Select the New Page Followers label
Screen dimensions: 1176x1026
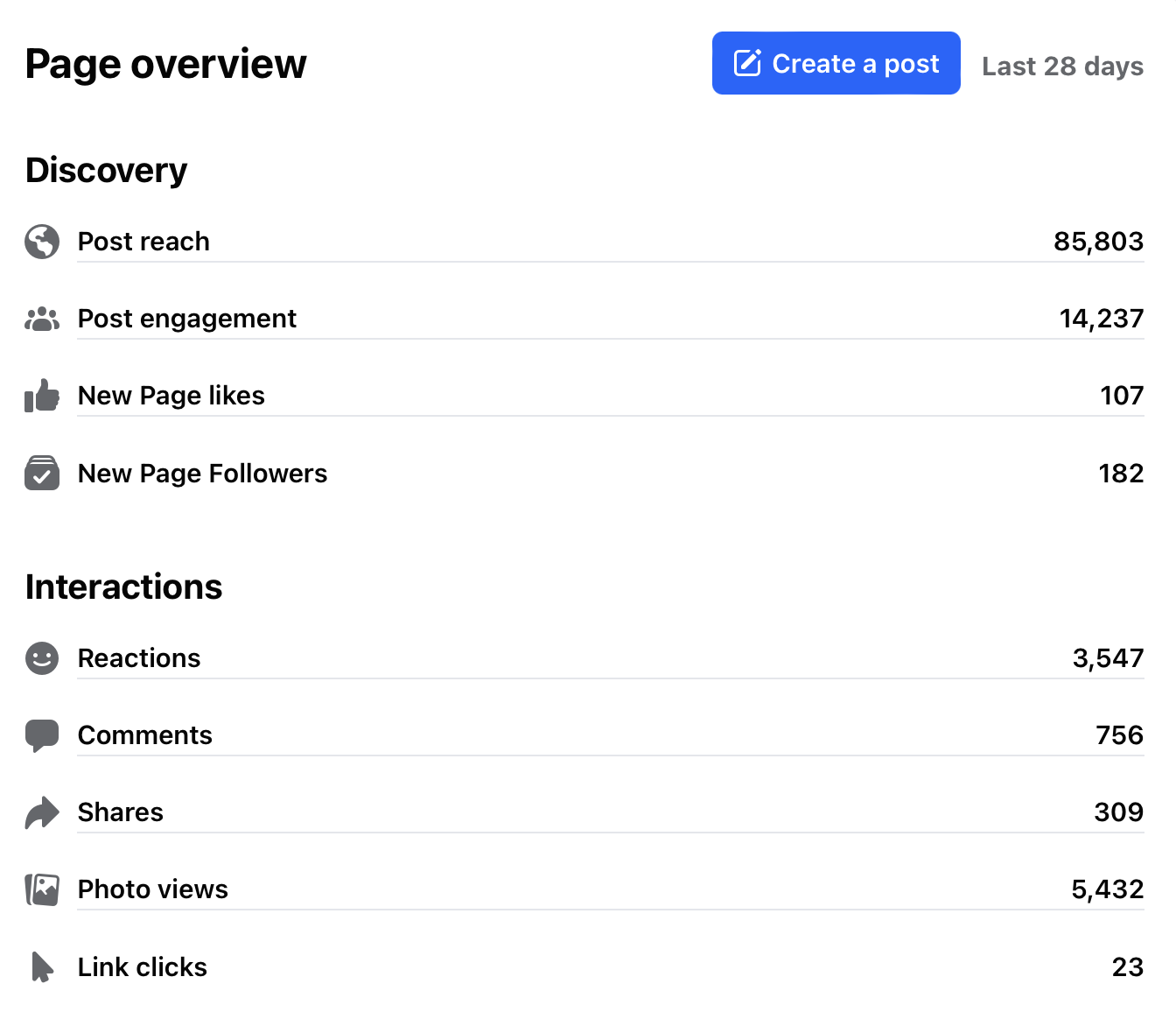coord(202,474)
